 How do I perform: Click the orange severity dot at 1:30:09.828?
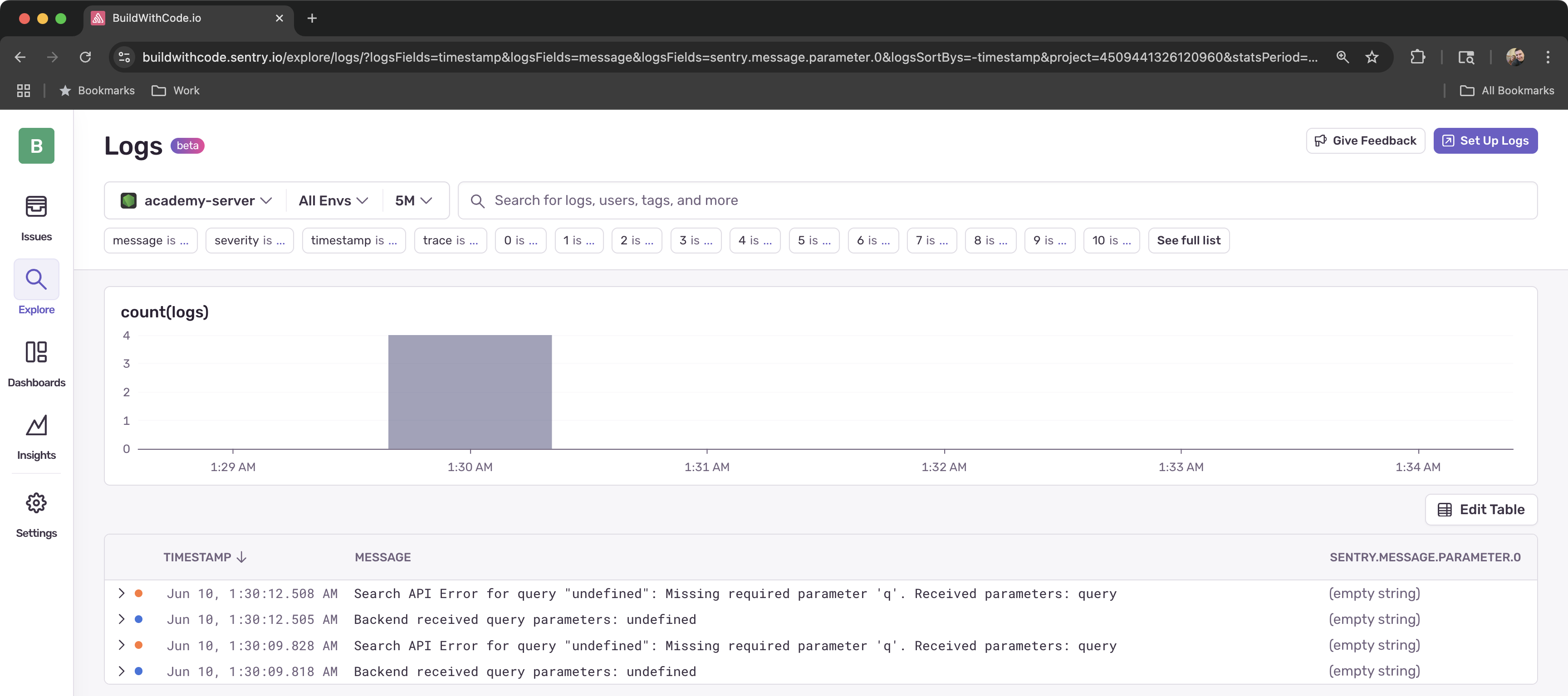click(139, 645)
